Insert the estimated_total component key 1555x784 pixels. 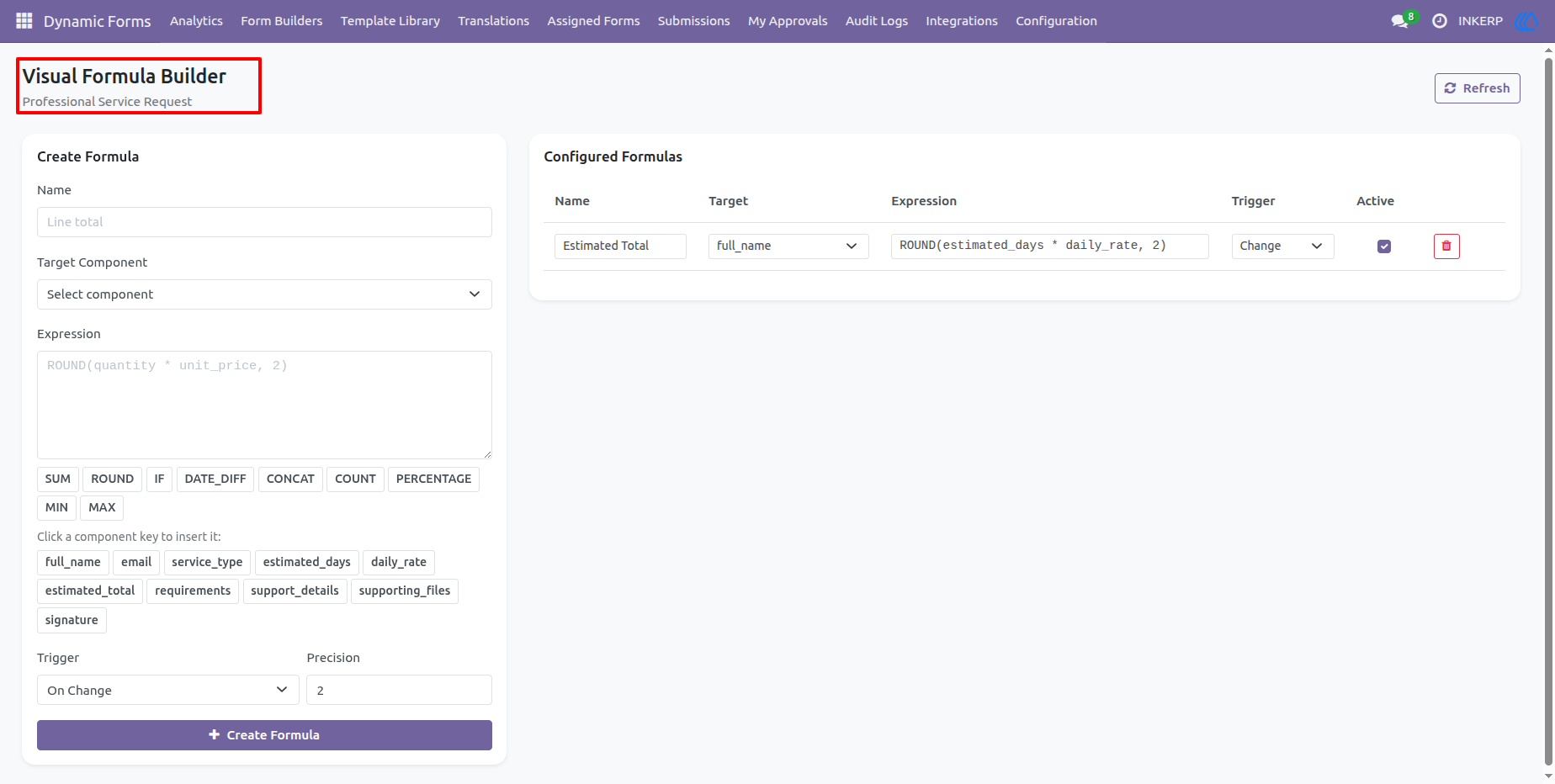[x=90, y=591]
